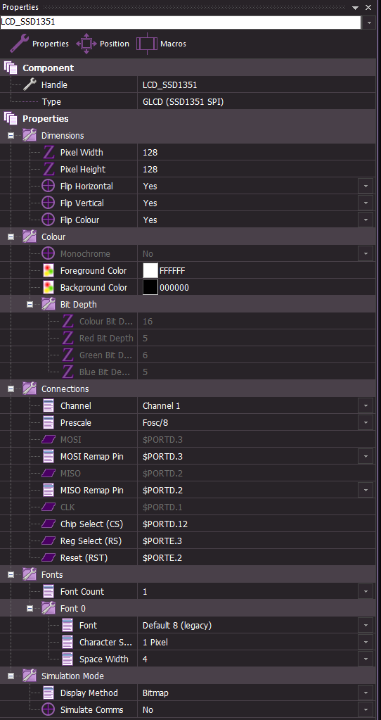Click the Type value GLCD (SSD1351 SPI)
Image resolution: width=381 pixels, height=720 pixels.
tap(183, 102)
